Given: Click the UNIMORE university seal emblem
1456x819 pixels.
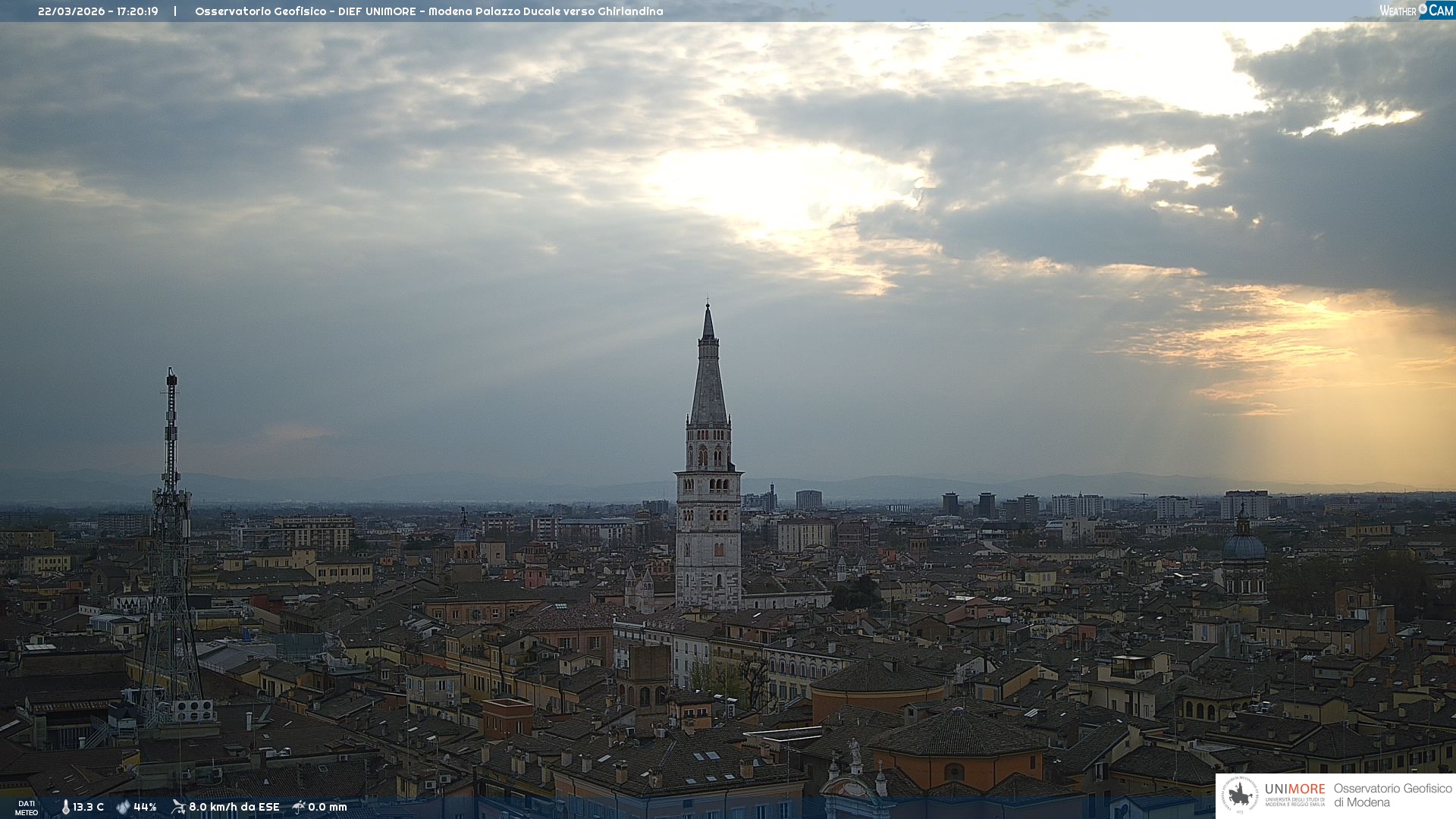Looking at the screenshot, I should (x=1241, y=795).
